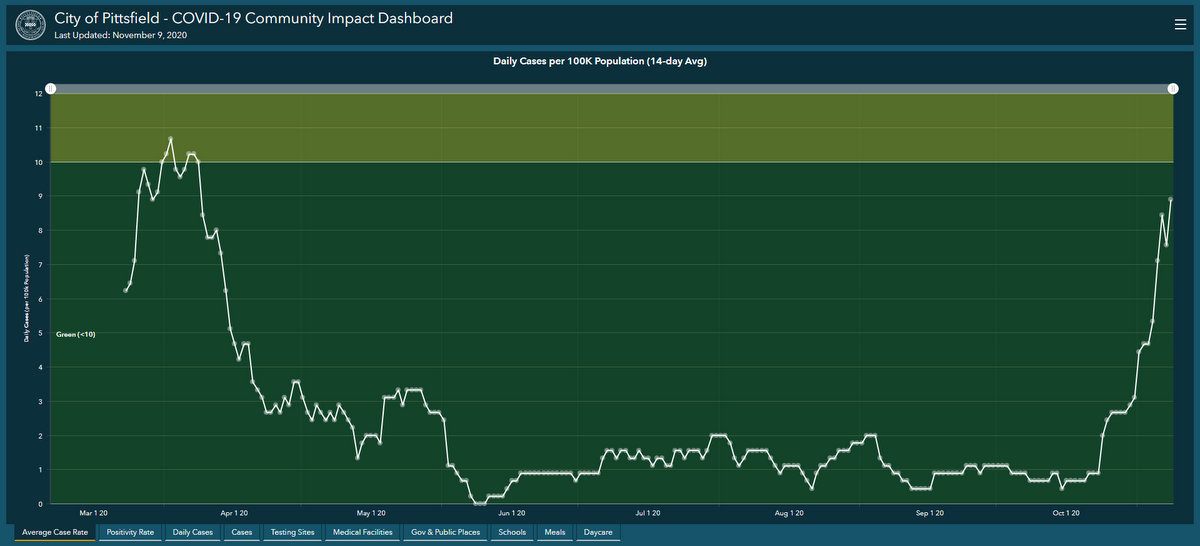Viewport: 1200px width, 546px height.
Task: Select the Meals tab
Action: 556,533
